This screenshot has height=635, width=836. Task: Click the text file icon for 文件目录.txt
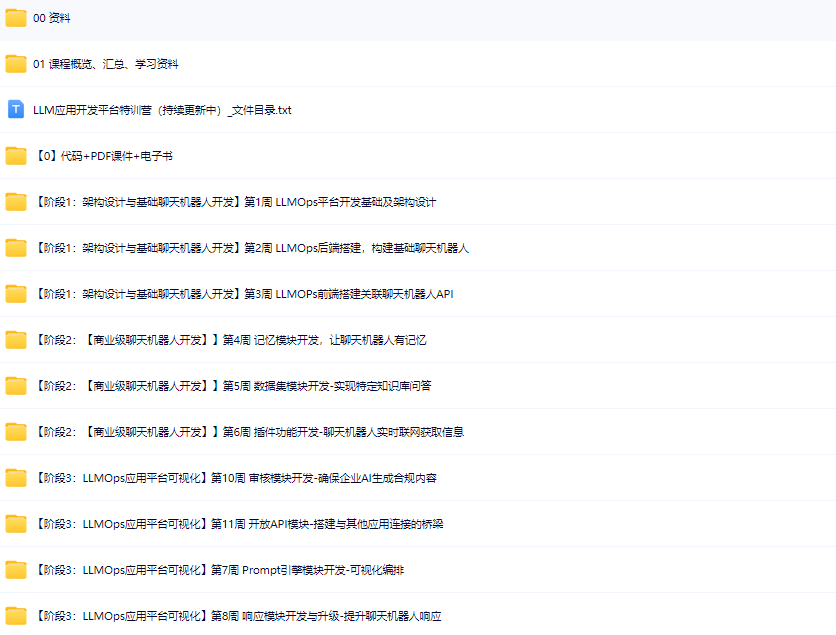[16, 110]
